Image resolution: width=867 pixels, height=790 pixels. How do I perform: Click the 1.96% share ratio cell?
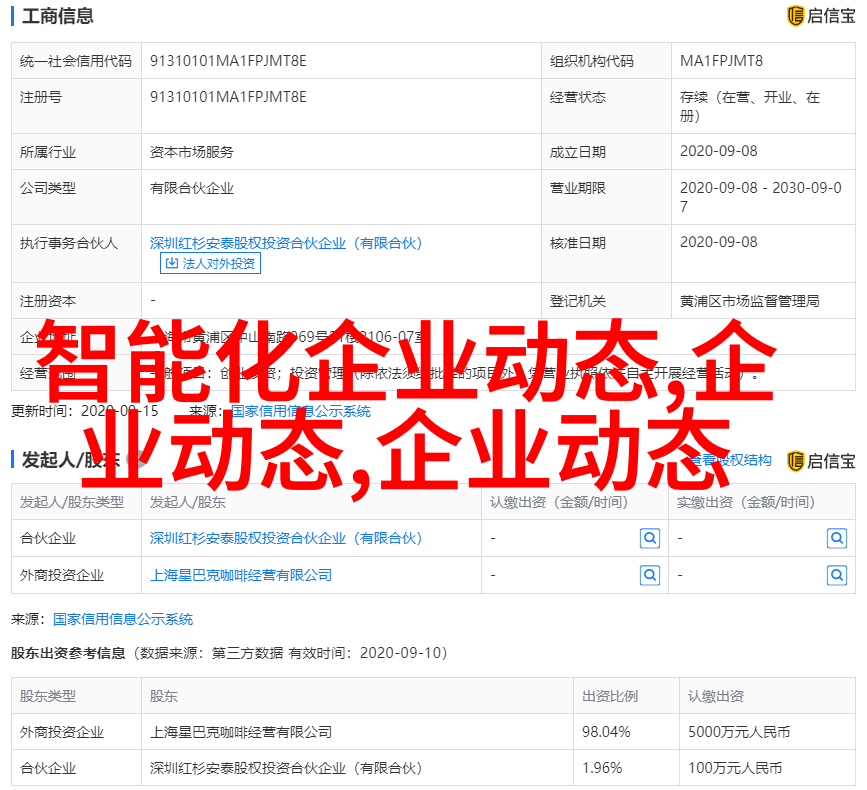602,768
